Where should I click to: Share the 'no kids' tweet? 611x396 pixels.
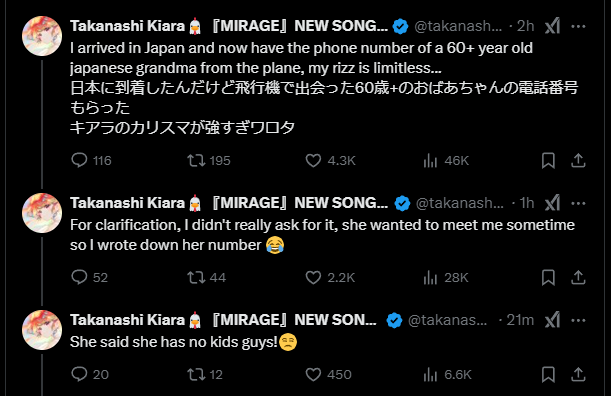(578, 374)
